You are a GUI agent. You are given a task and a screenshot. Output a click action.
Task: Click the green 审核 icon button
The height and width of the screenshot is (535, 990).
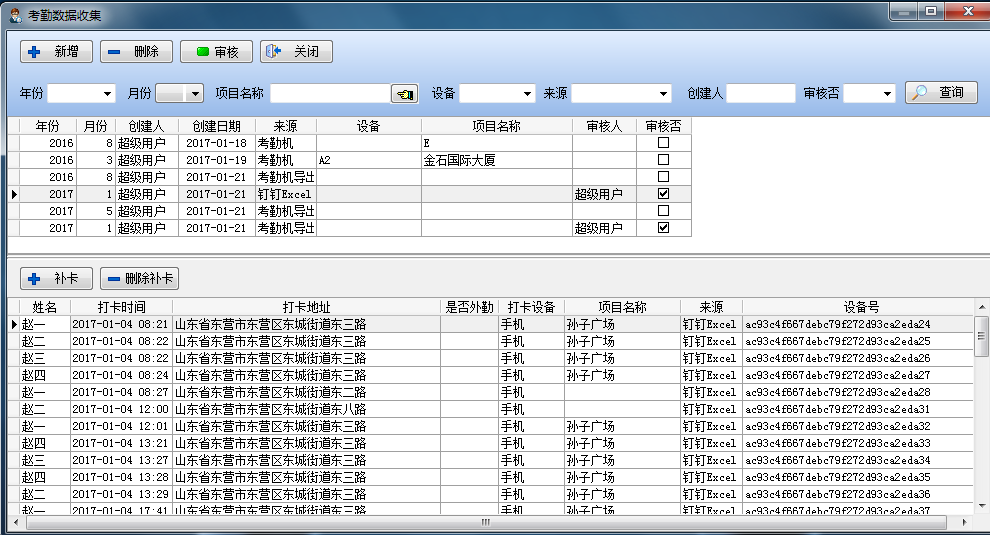(216, 52)
